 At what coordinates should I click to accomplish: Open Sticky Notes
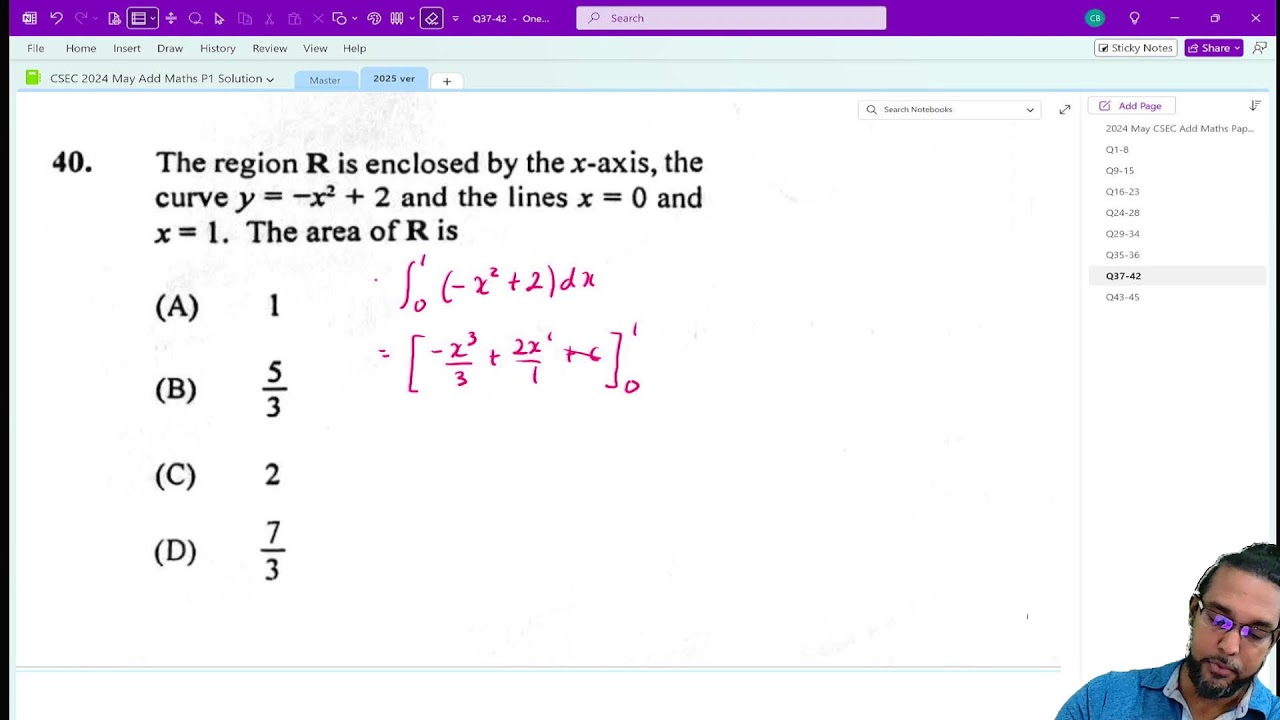tap(1135, 48)
